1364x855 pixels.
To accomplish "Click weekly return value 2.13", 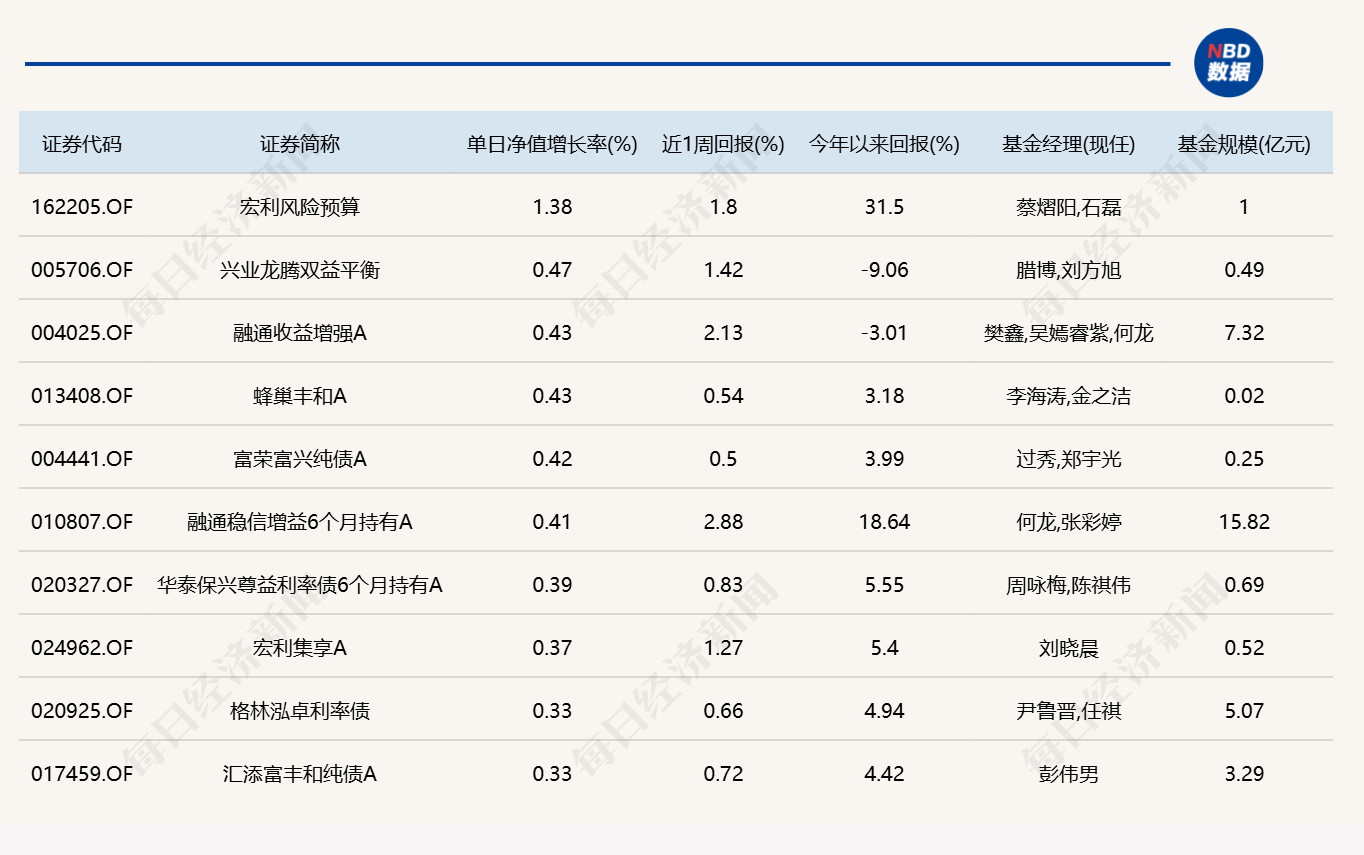I will tap(723, 333).
